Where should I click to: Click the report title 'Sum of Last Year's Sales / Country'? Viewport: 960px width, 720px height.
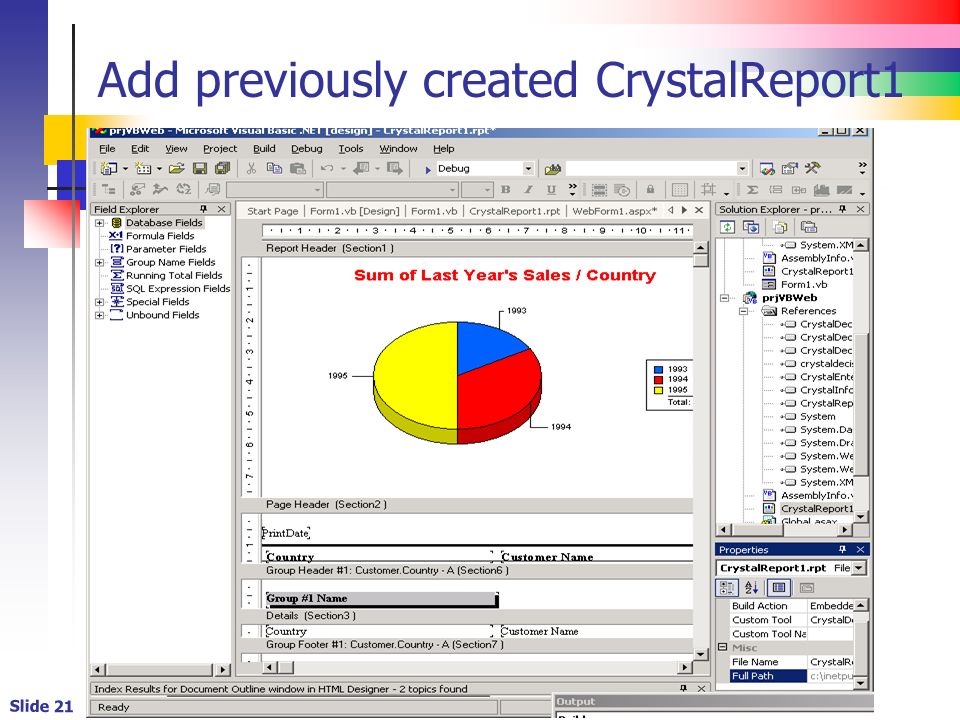(x=504, y=276)
